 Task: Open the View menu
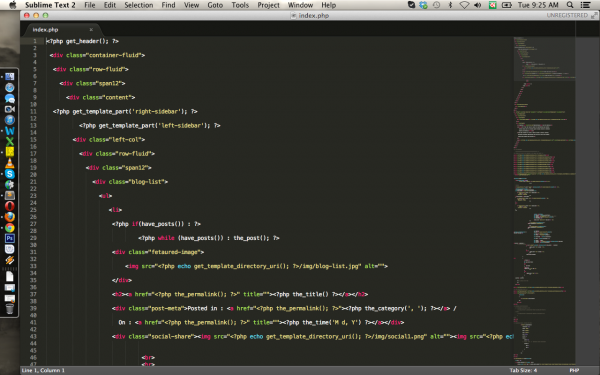pyautogui.click(x=191, y=5)
